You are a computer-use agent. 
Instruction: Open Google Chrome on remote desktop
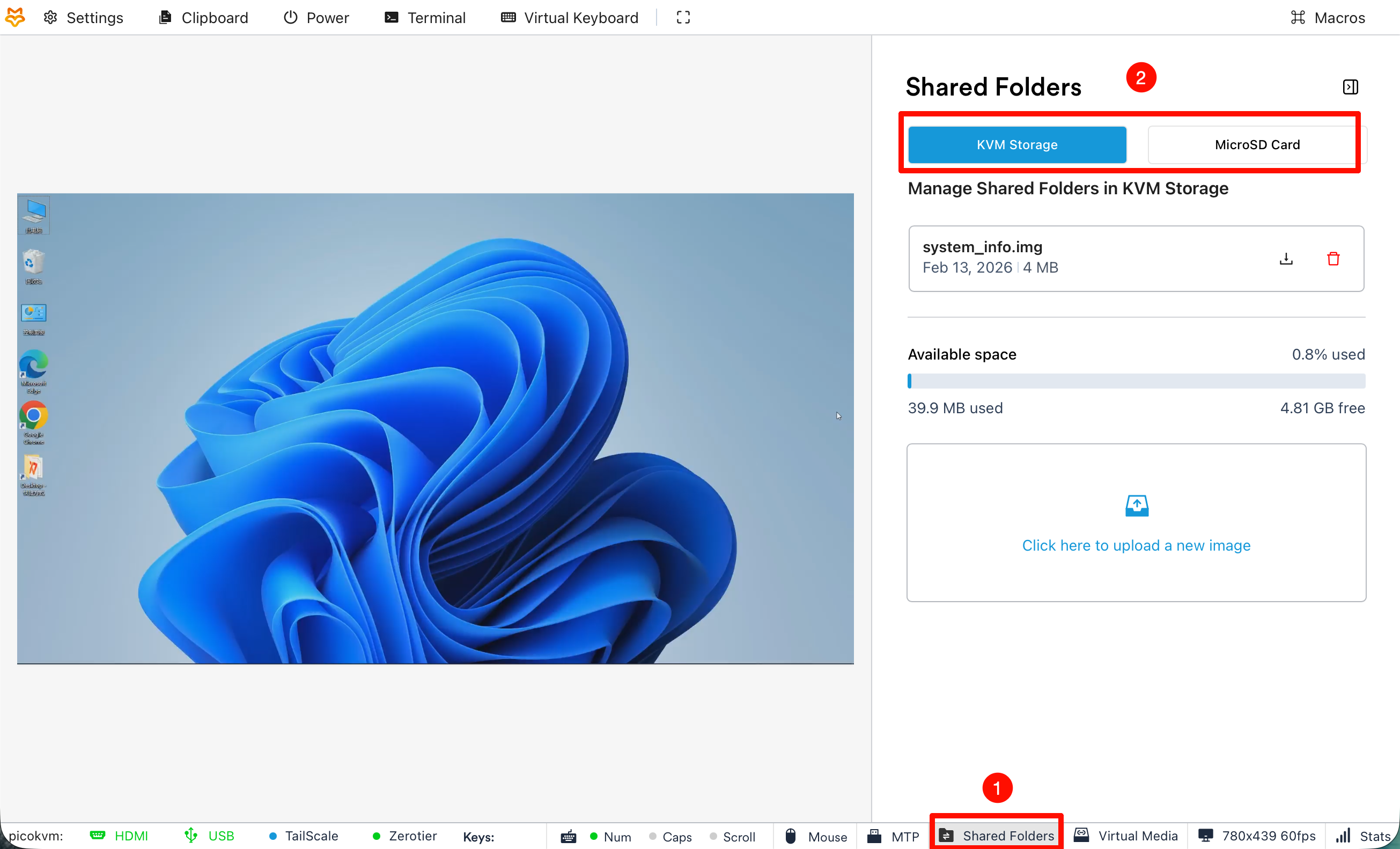coord(33,416)
